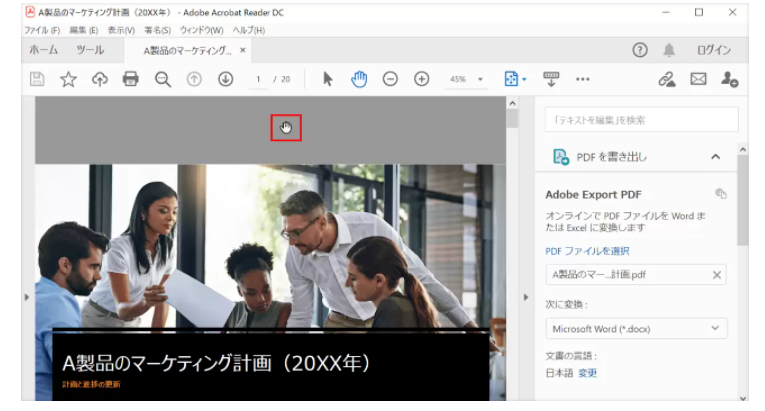The image size is (765, 411).
Task: Send file by email envelope icon
Action: pos(698,79)
